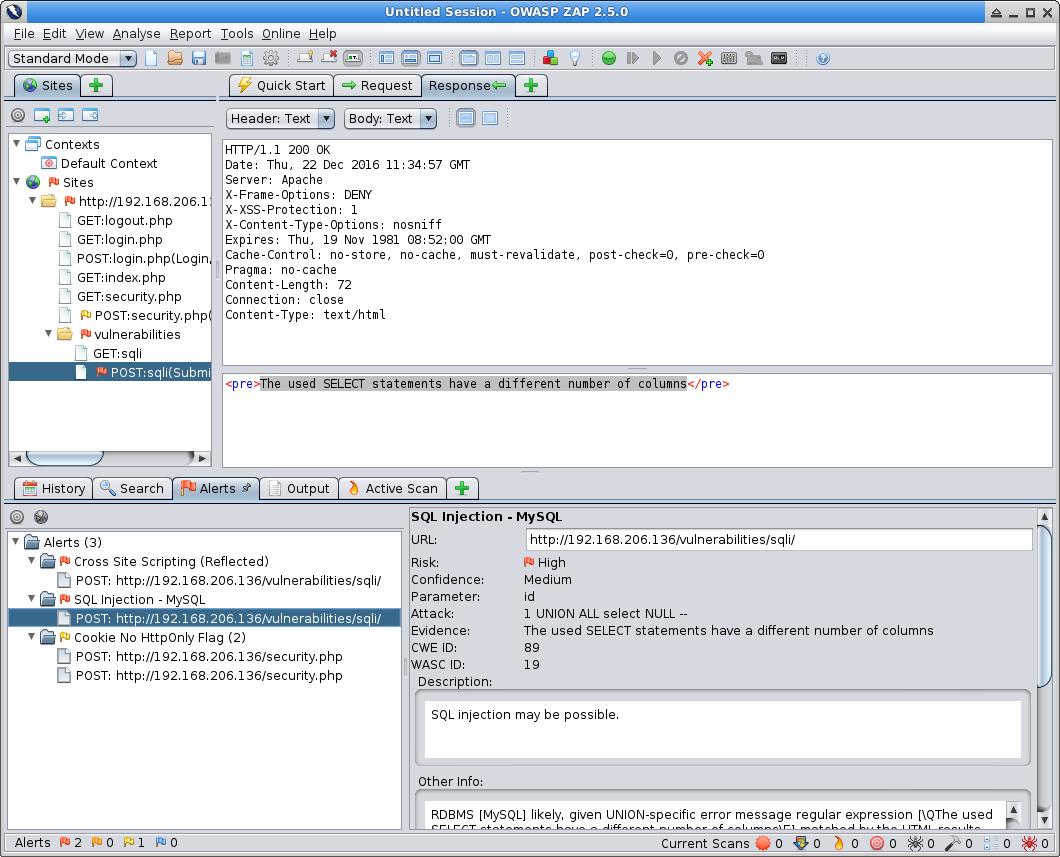This screenshot has height=857, width=1060.
Task: Collapse the Cookie No HttpOnly Flag group
Action: [x=32, y=636]
